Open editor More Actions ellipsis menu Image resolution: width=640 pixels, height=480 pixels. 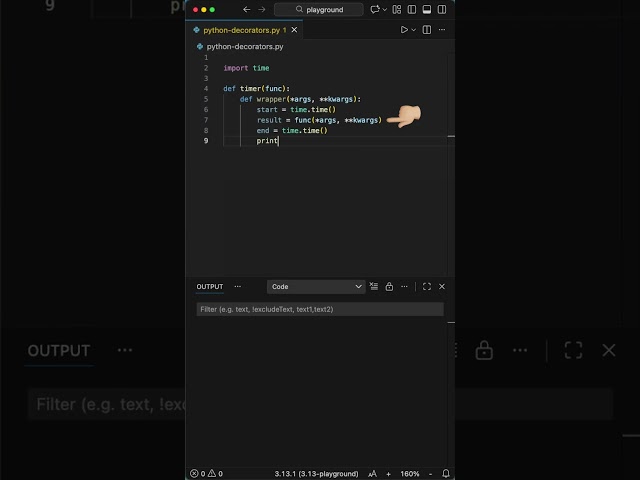(442, 30)
